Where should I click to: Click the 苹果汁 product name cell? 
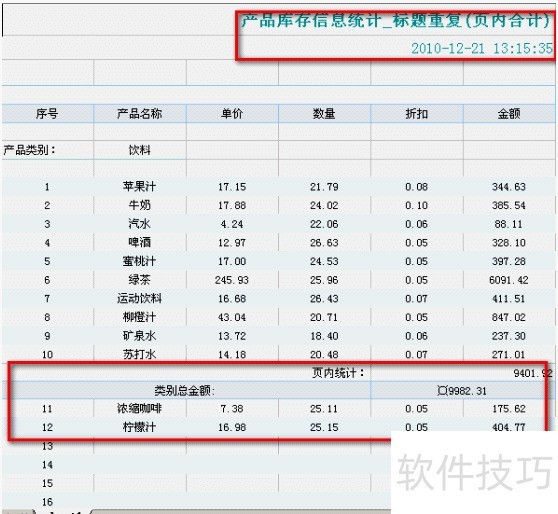tap(140, 187)
